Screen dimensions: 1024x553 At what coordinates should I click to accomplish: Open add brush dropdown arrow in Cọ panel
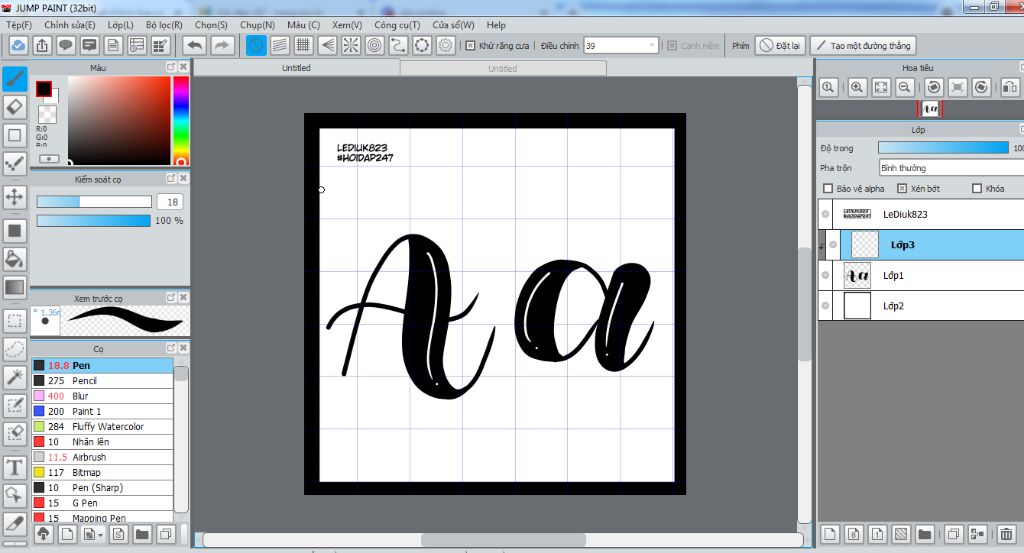point(100,535)
